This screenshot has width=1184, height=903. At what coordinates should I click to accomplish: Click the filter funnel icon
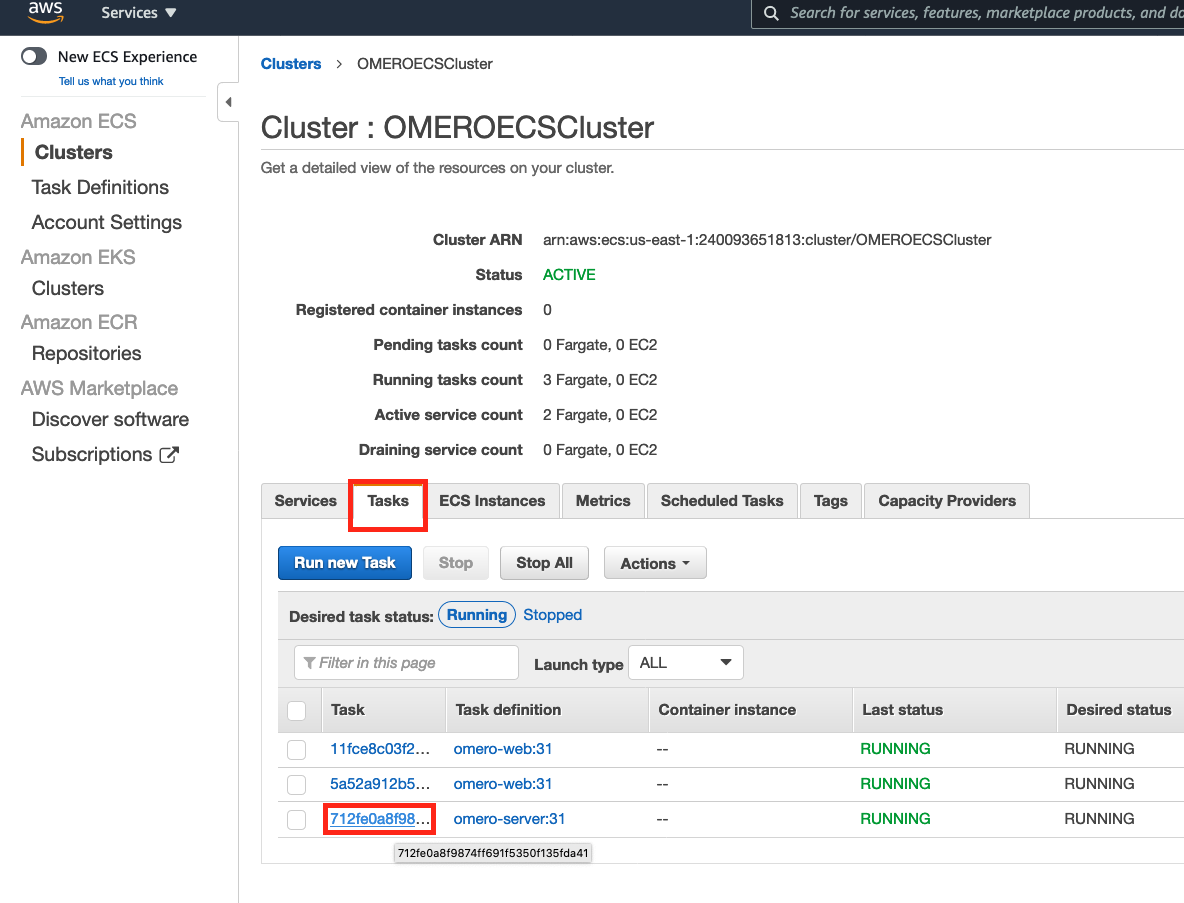click(x=309, y=663)
